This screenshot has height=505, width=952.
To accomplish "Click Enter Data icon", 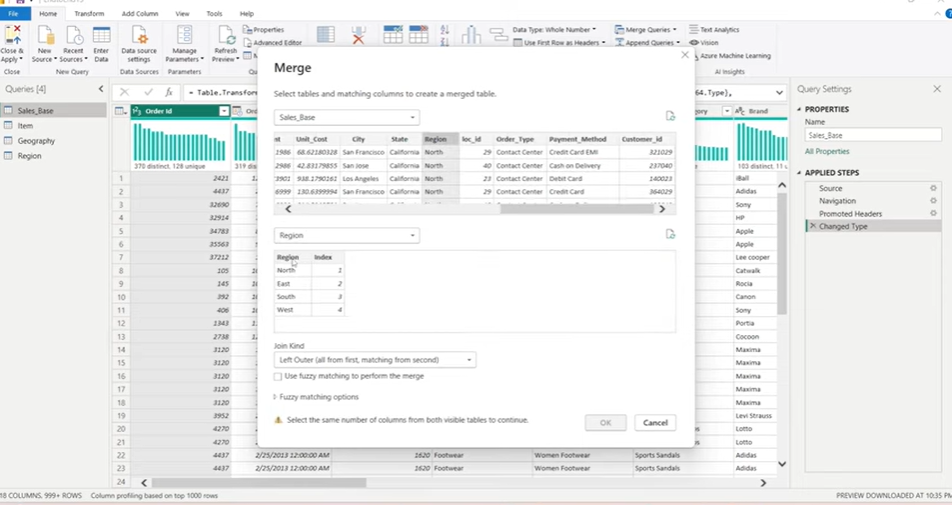I will point(101,35).
